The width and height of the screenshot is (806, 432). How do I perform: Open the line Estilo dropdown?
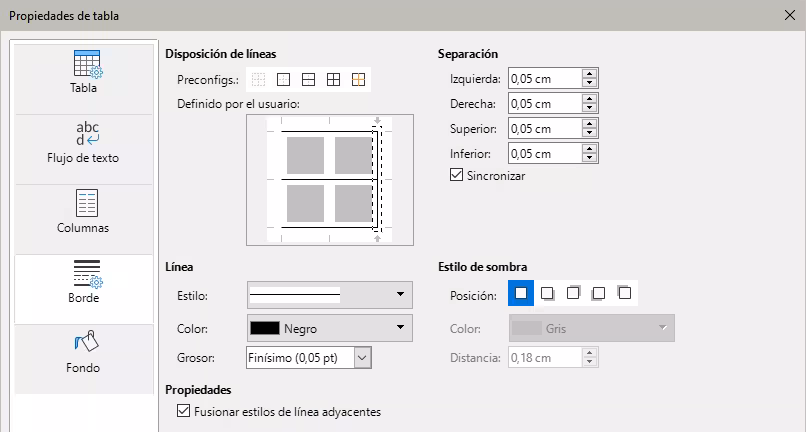click(x=329, y=295)
